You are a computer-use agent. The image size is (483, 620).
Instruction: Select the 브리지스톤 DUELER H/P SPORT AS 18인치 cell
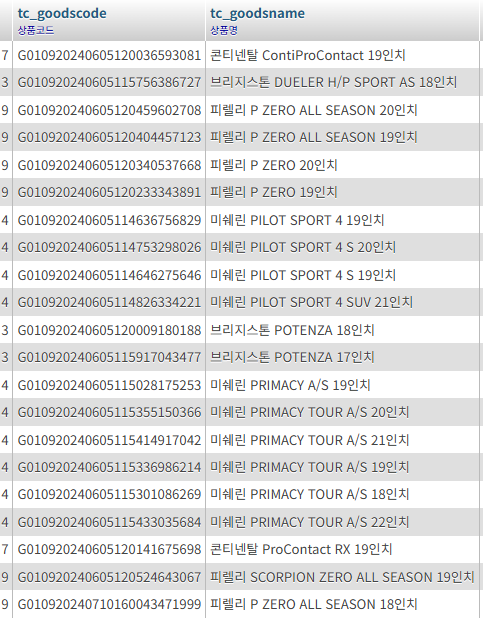coord(342,82)
